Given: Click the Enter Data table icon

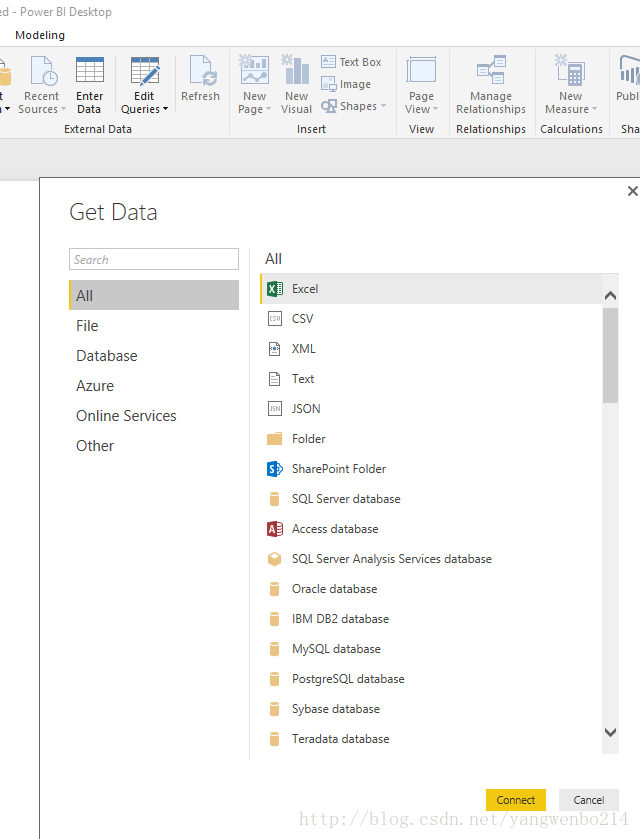Looking at the screenshot, I should pos(89,70).
